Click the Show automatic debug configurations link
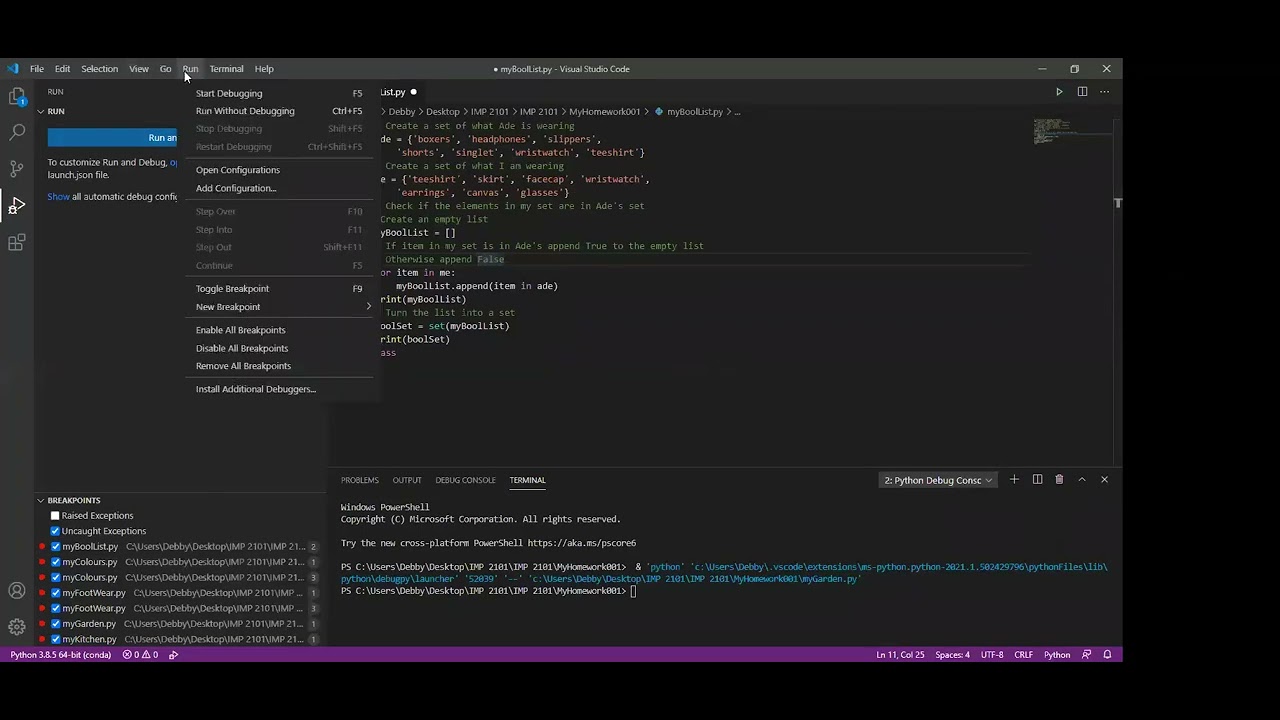The image size is (1280, 720). 58,197
